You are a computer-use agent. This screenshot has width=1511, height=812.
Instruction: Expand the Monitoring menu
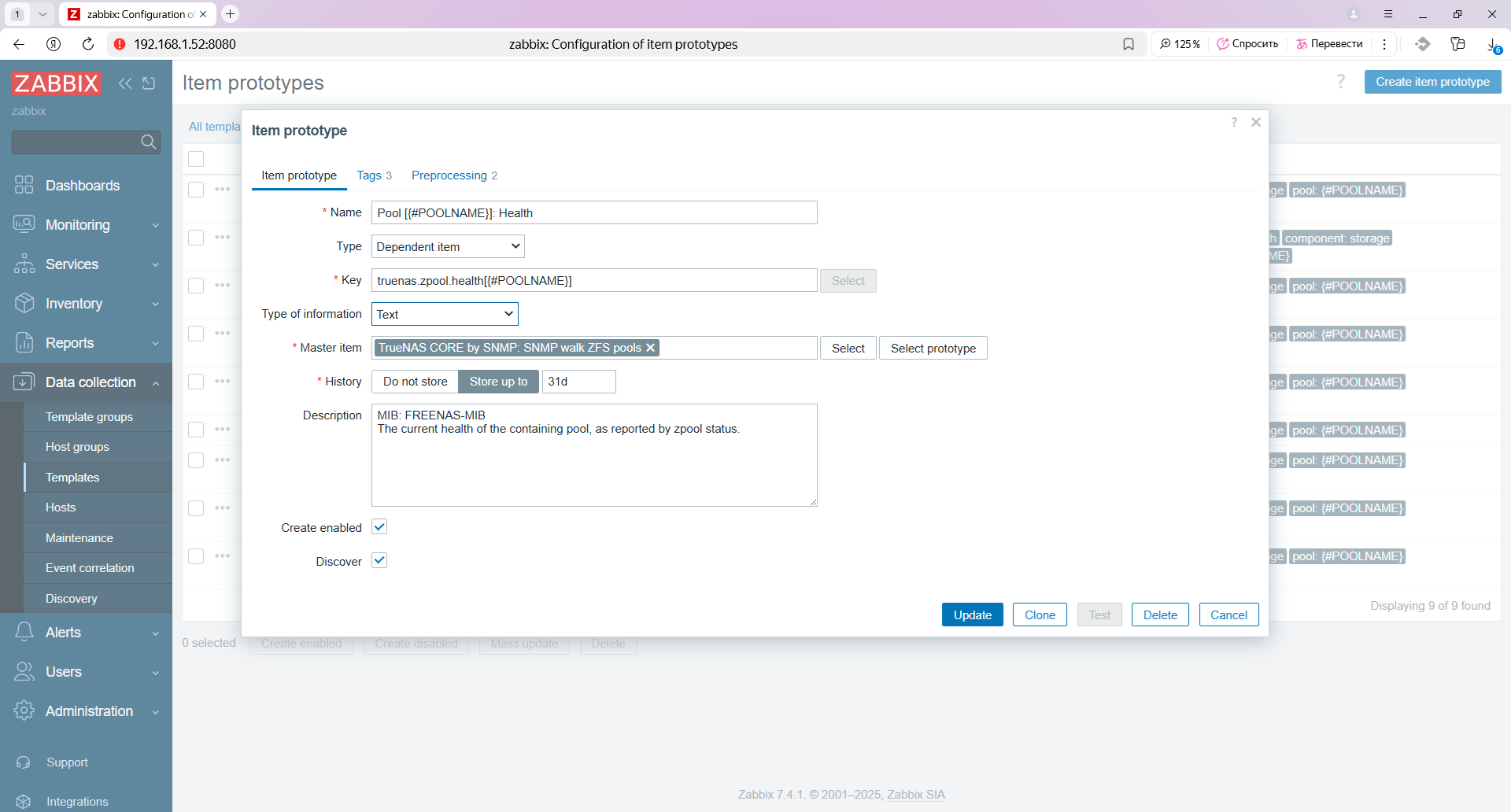click(156, 225)
